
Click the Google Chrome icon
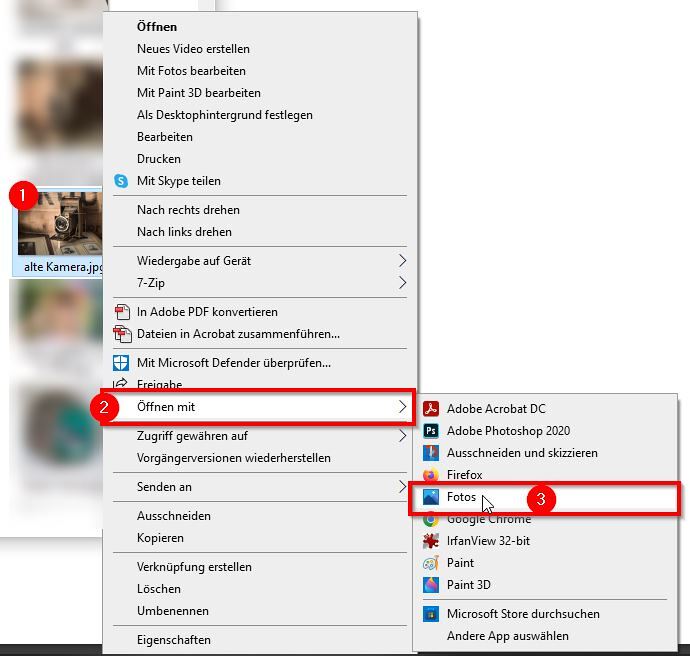click(x=431, y=519)
